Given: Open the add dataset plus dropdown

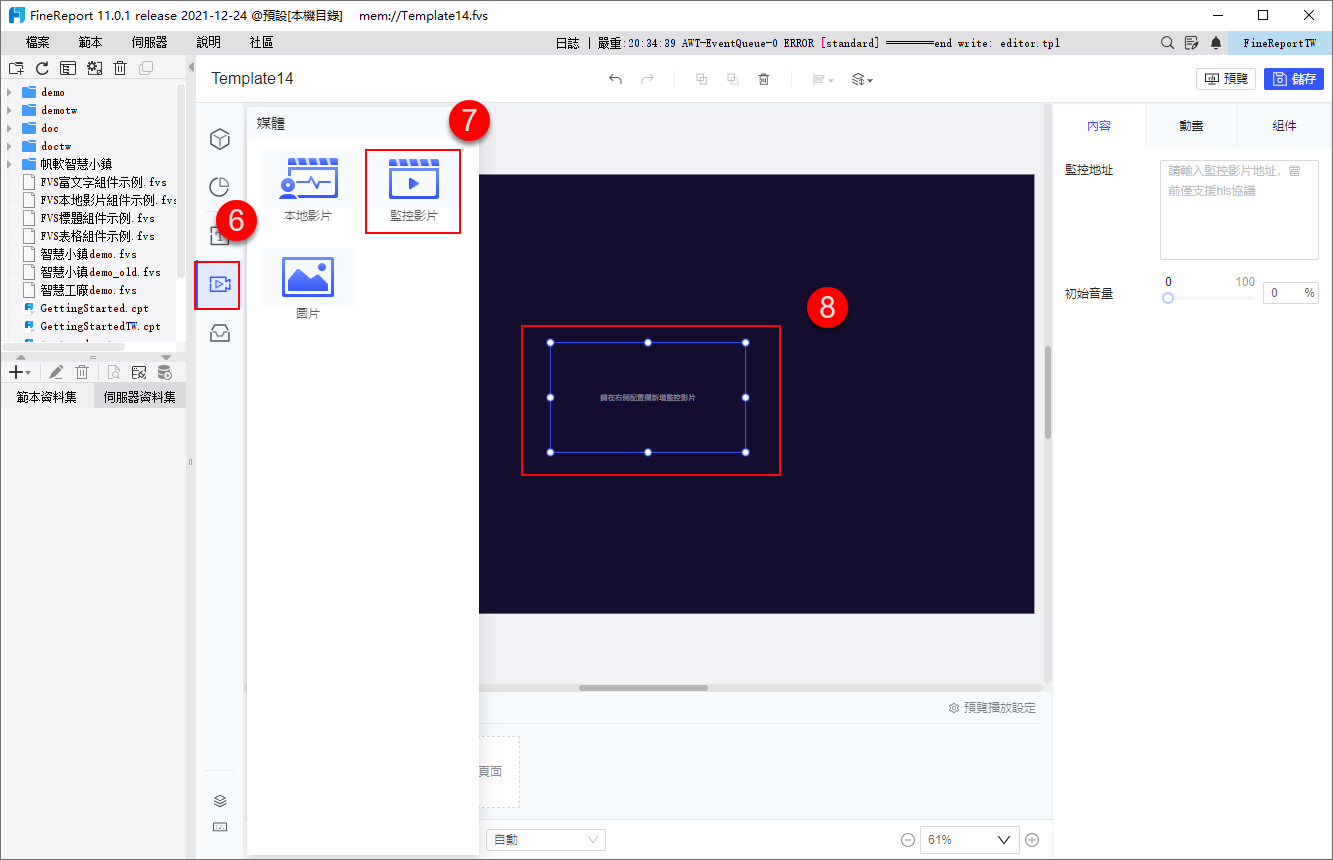Looking at the screenshot, I should [x=19, y=372].
